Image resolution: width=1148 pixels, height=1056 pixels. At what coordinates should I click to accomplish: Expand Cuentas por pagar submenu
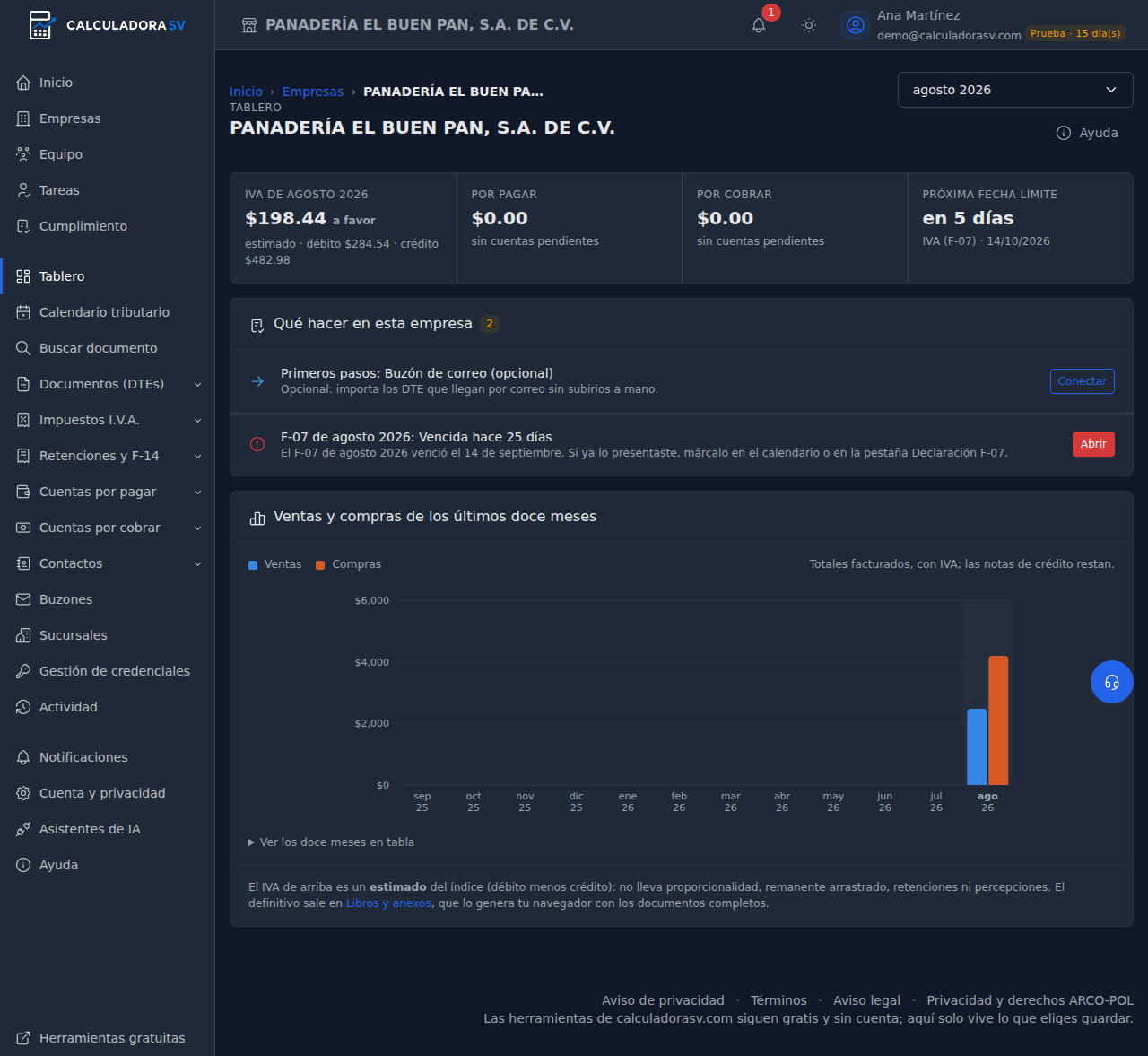[x=197, y=492]
